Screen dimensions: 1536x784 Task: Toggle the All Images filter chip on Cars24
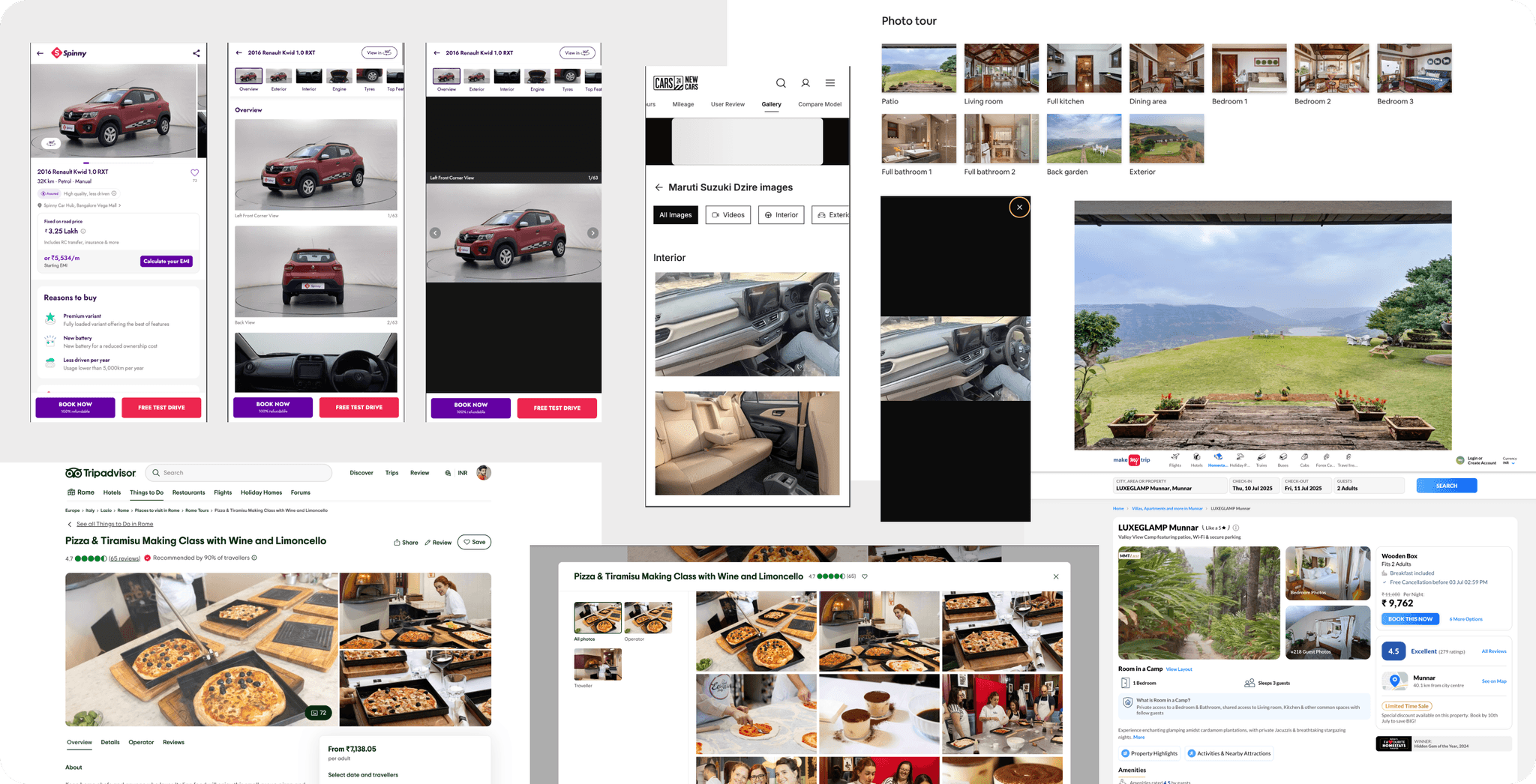pyautogui.click(x=676, y=215)
